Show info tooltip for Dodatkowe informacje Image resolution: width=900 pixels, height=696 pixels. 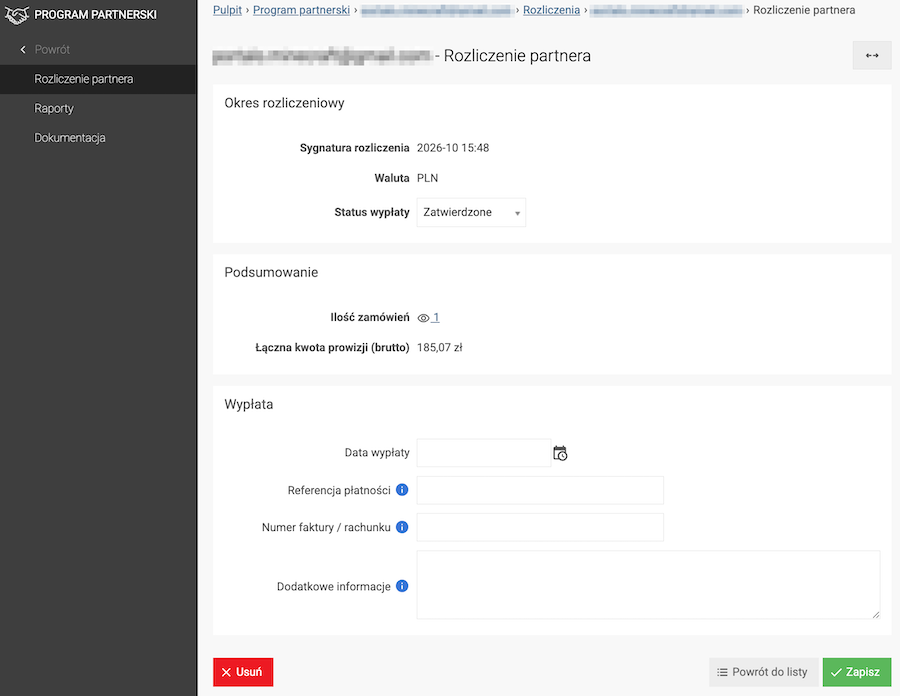(x=402, y=586)
